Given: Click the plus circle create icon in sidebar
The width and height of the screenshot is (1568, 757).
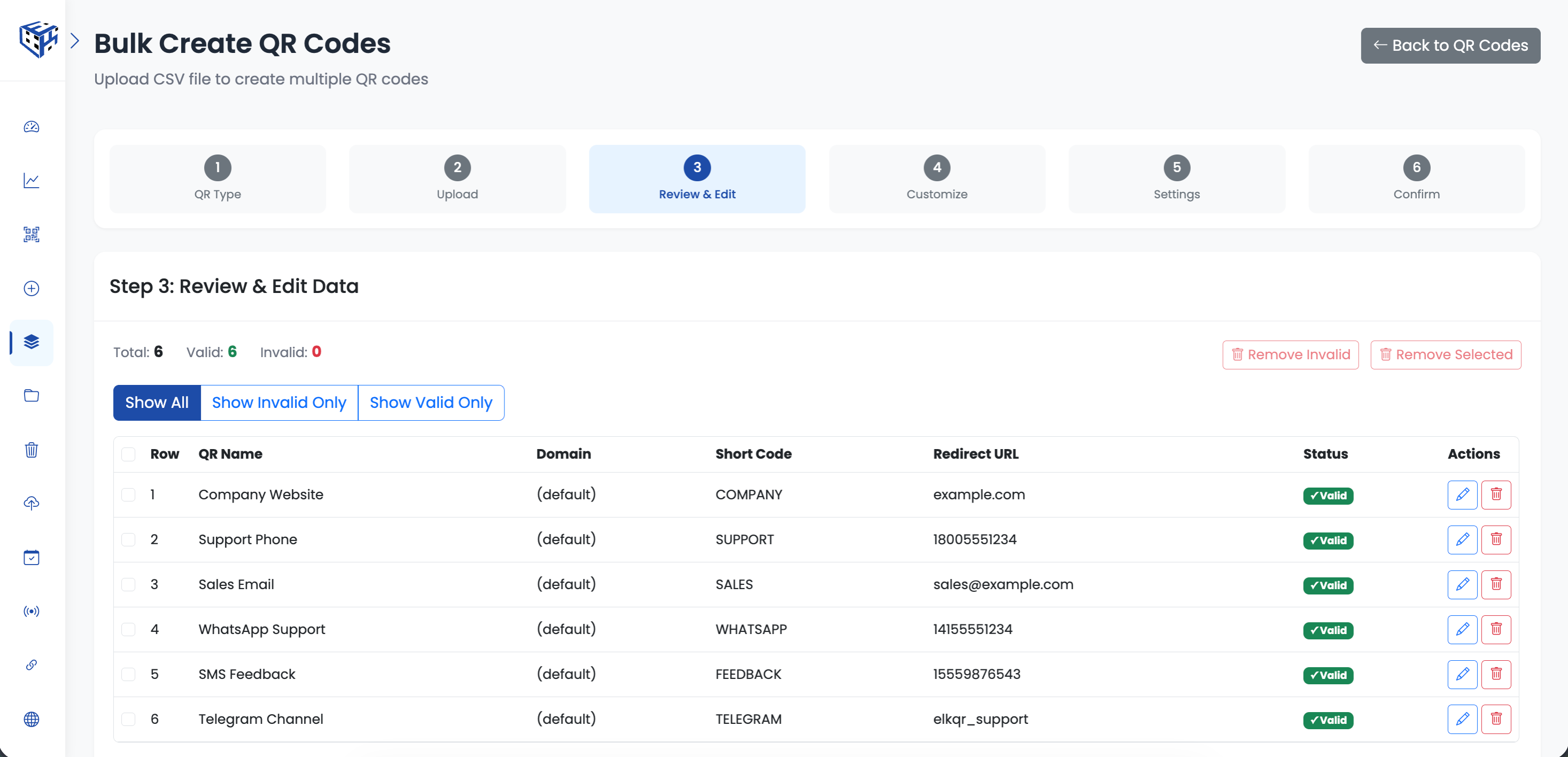Looking at the screenshot, I should tap(32, 288).
